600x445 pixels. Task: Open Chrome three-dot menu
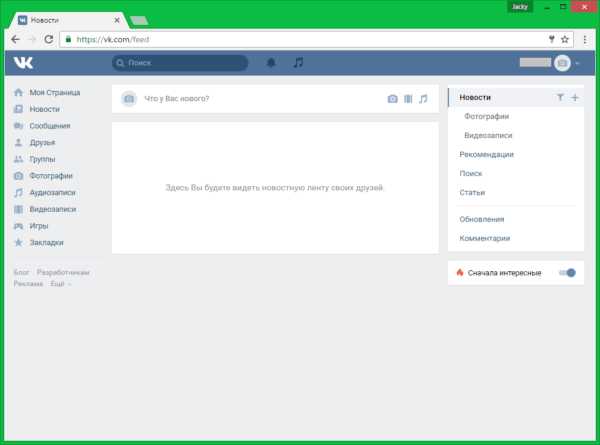click(585, 39)
